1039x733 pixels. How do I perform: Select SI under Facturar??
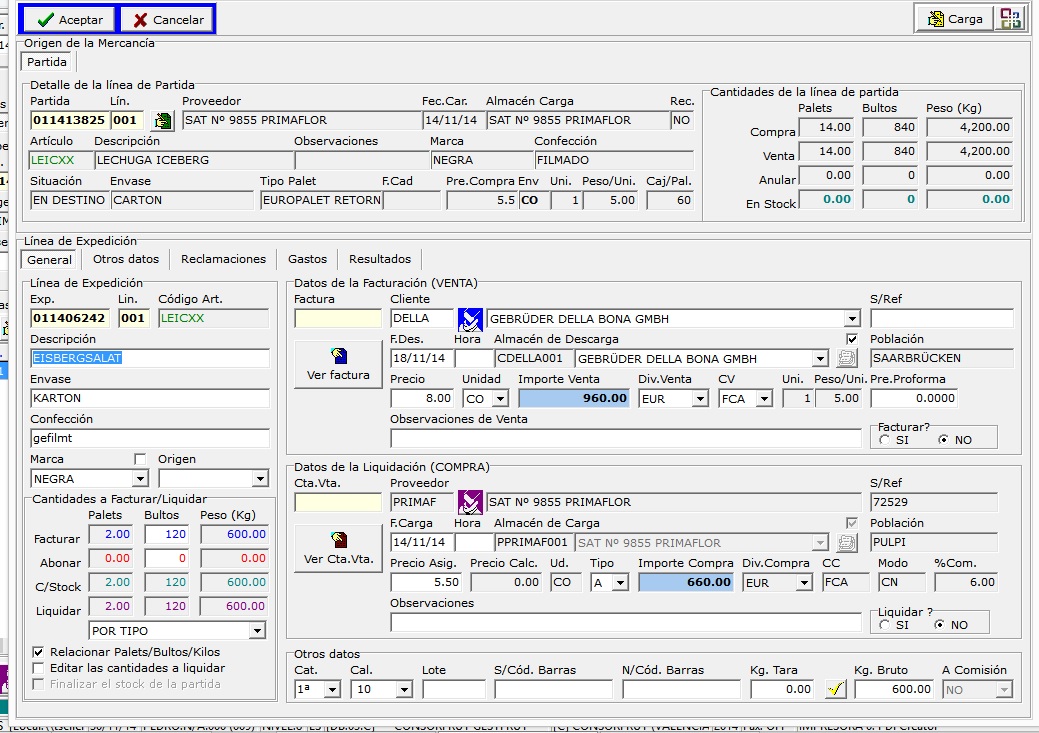(x=884, y=440)
